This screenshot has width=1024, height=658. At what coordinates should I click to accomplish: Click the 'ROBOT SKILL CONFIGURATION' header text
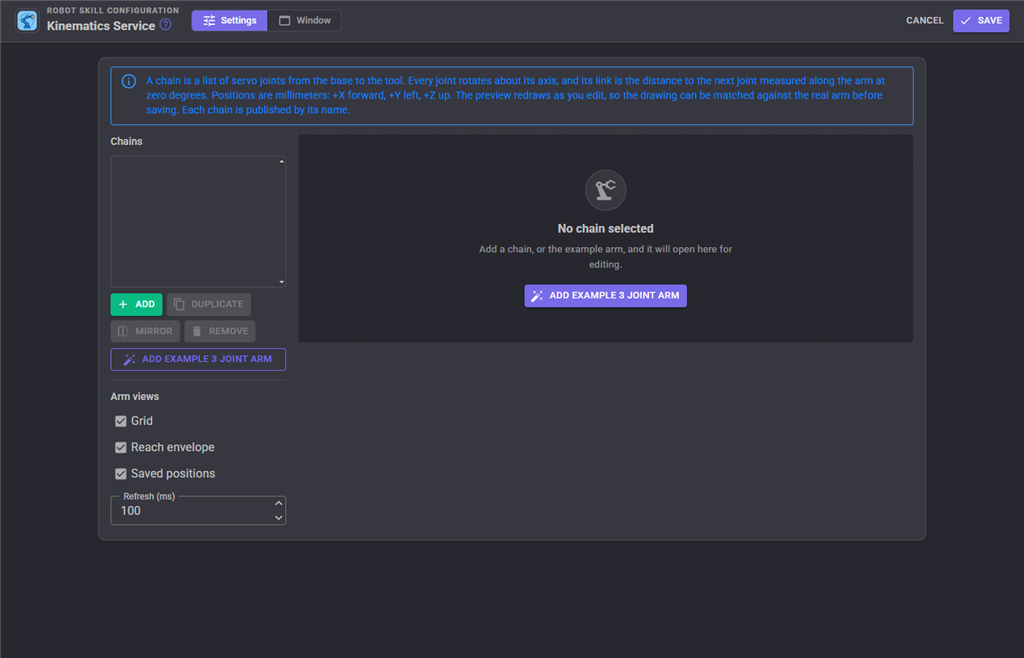click(112, 10)
